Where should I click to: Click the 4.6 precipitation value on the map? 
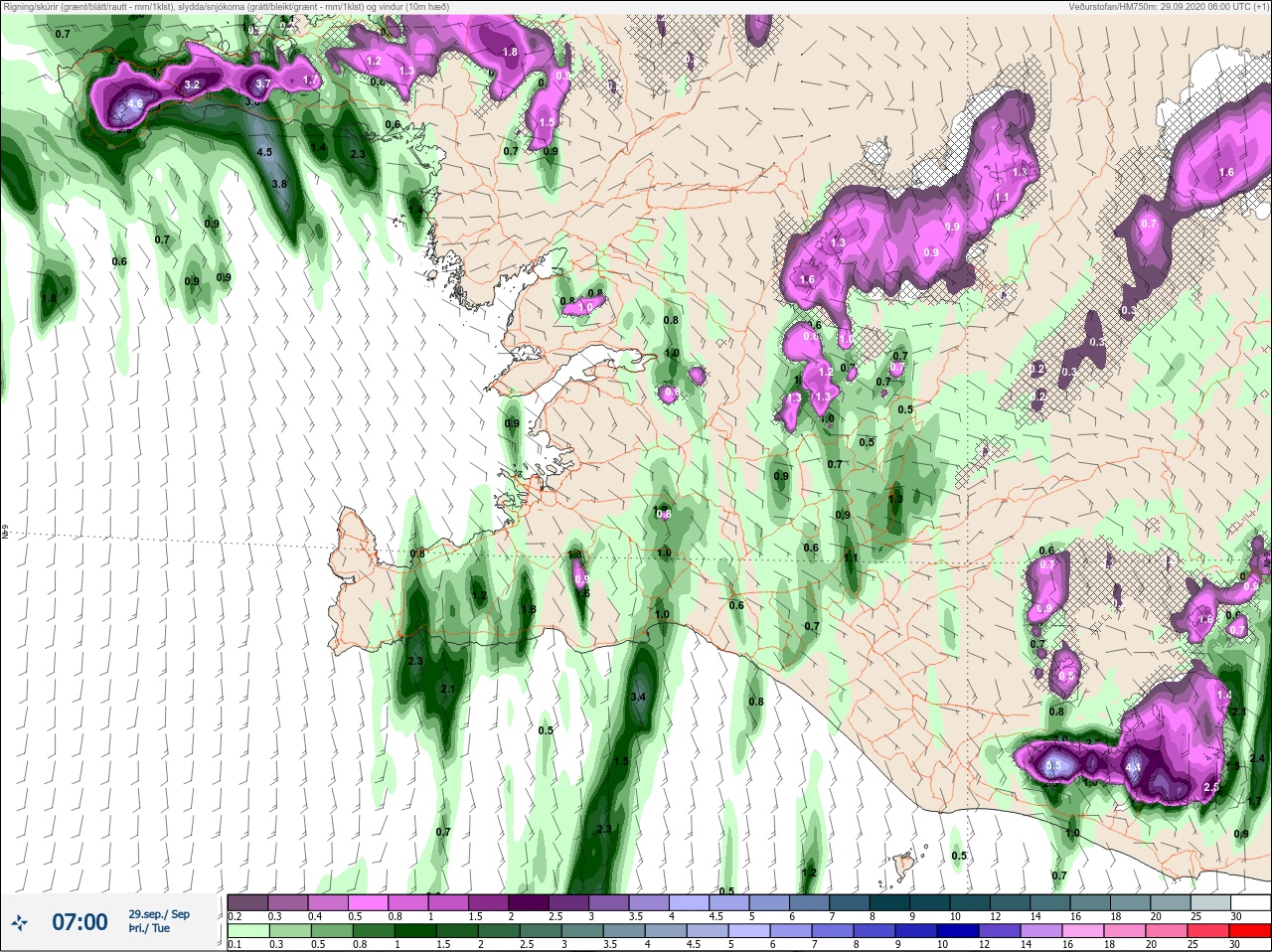(x=136, y=103)
